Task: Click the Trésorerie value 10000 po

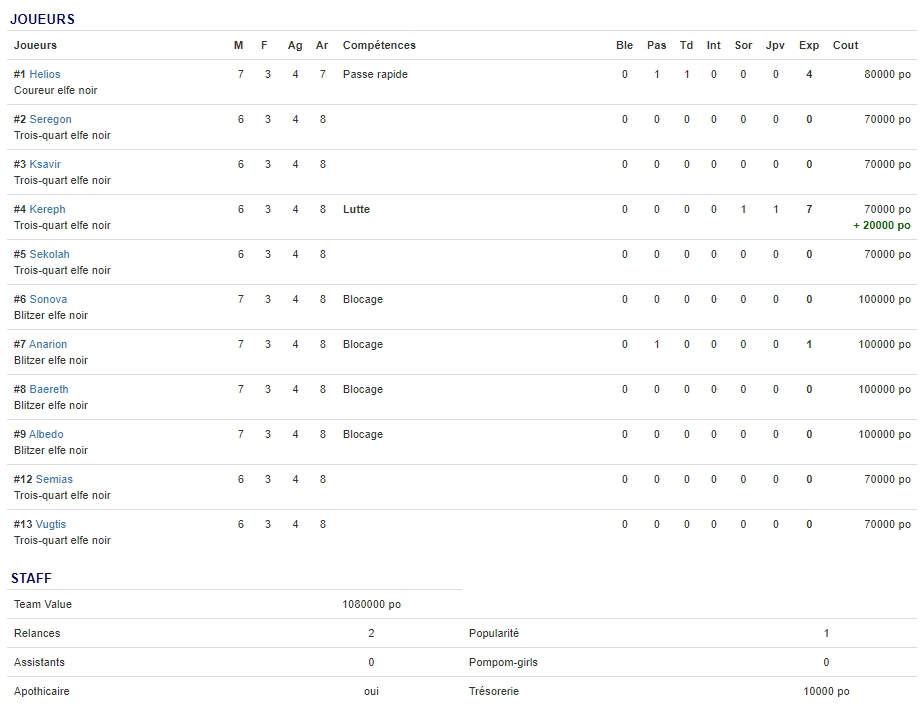Action: [826, 691]
